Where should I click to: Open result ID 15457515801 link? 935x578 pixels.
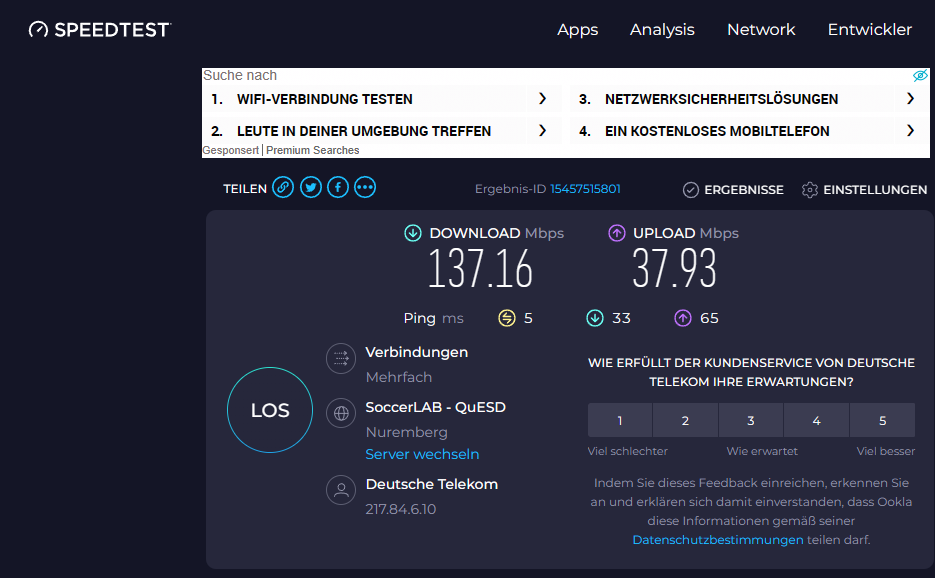585,189
